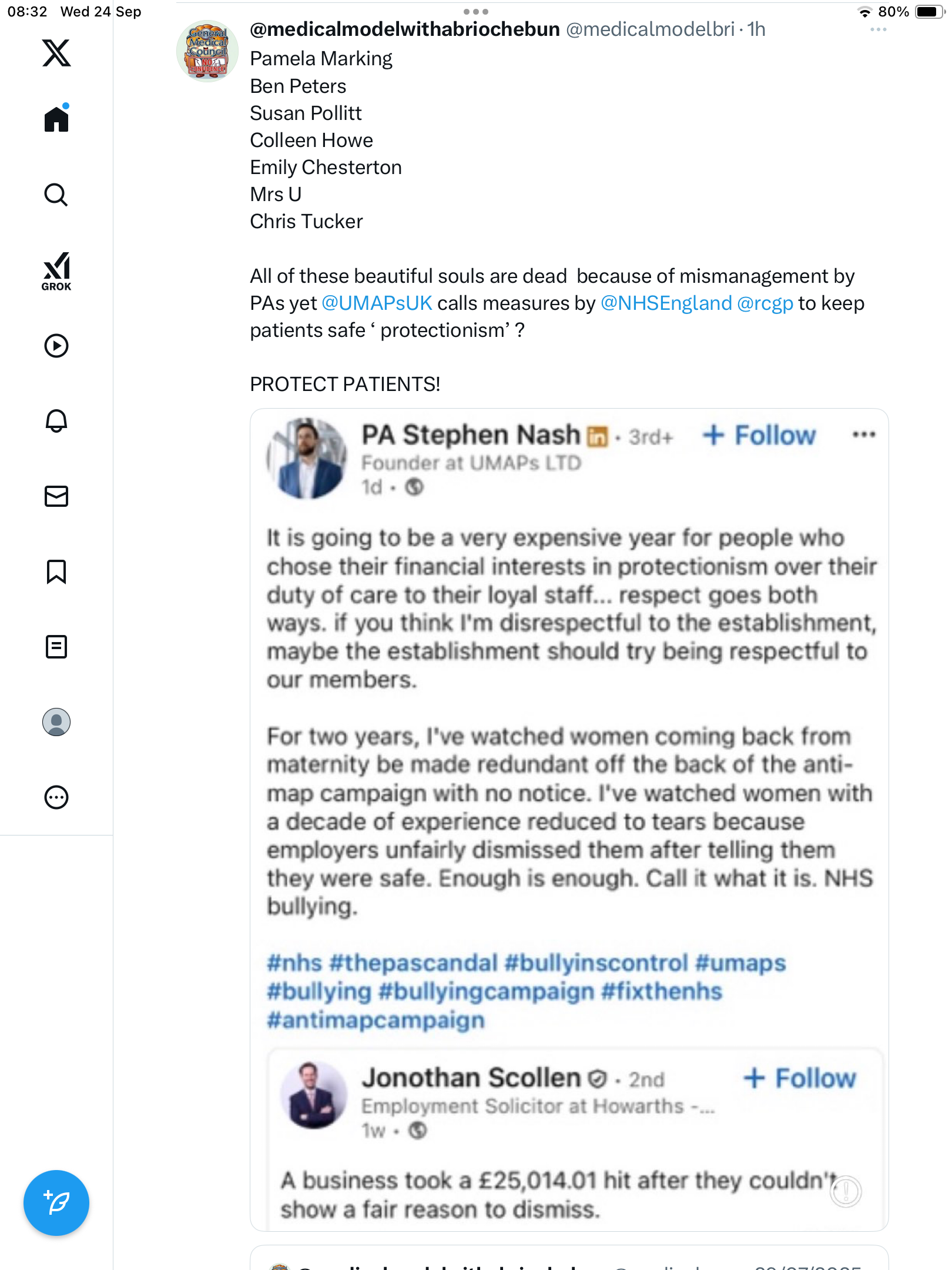Open the video tab
The image size is (952, 1270).
[x=56, y=346]
